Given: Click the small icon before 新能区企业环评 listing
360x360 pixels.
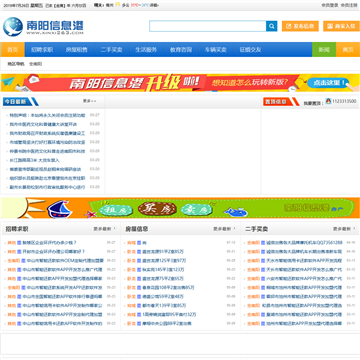Looking at the screenshot, I should (x=19, y=243).
